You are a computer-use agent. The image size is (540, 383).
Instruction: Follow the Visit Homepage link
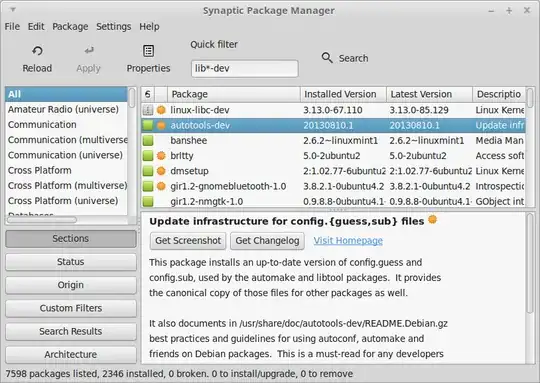click(348, 241)
